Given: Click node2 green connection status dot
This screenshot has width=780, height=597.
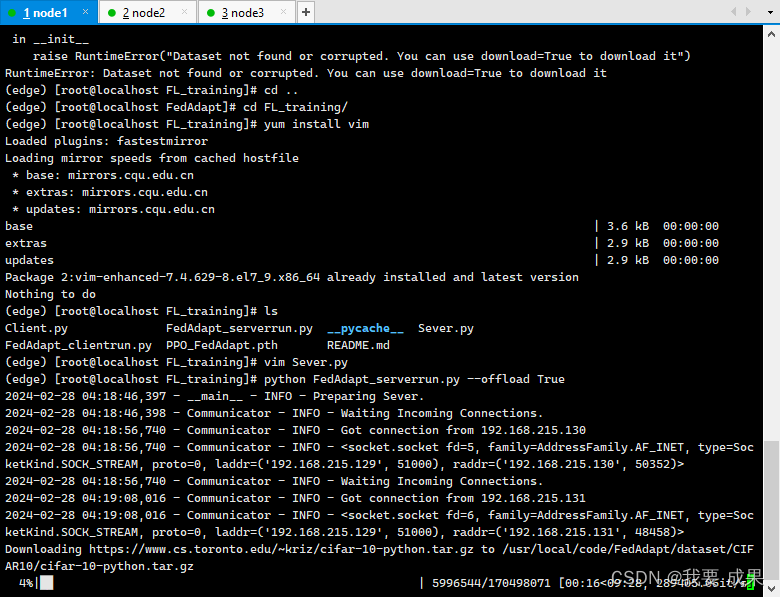Looking at the screenshot, I should coord(111,13).
